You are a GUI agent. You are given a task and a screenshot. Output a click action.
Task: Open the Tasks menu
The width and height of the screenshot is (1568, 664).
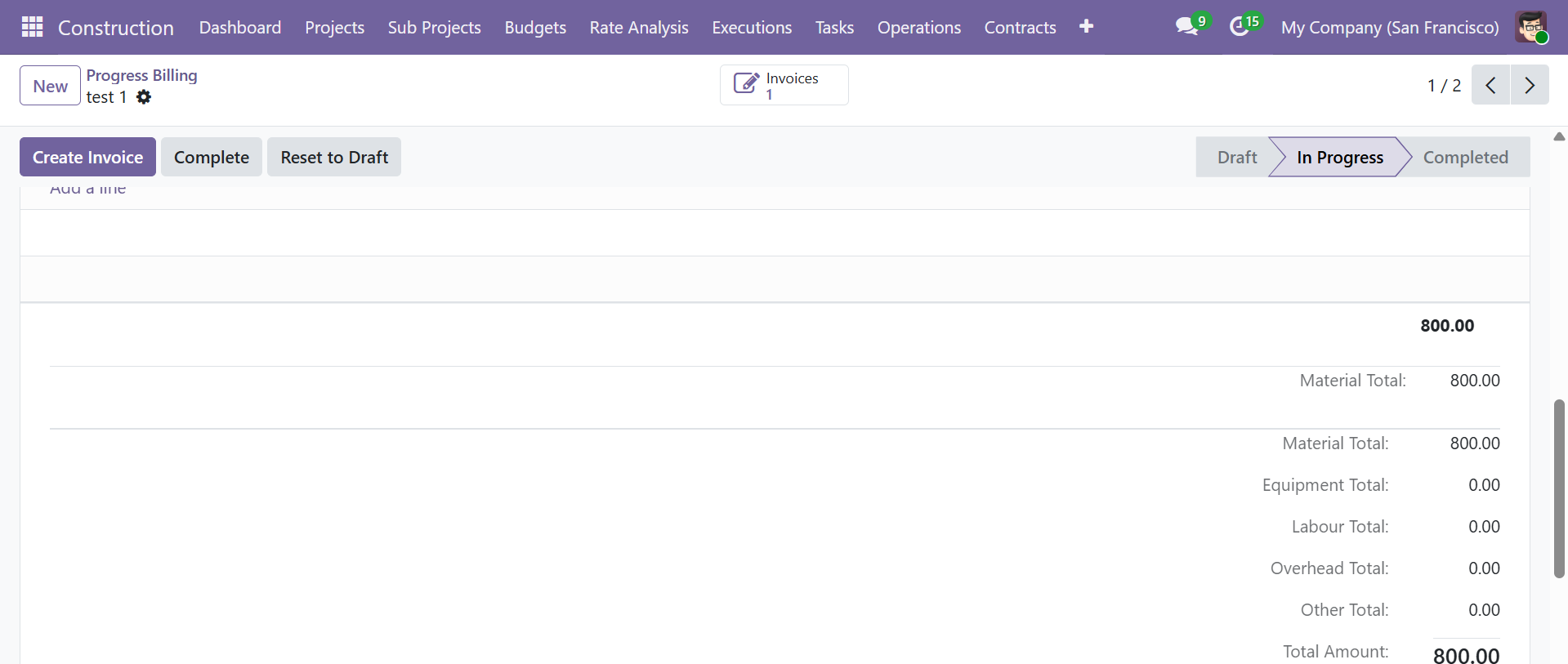(834, 28)
